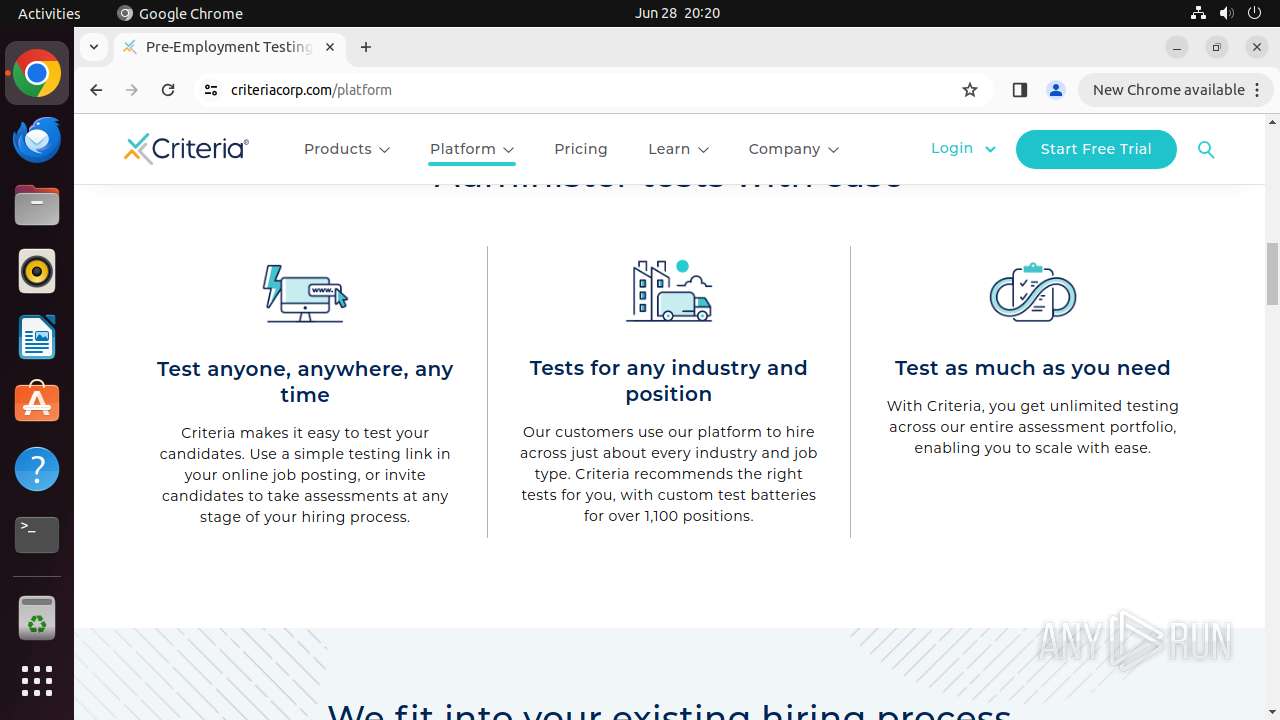This screenshot has height=720, width=1280.
Task: Open the Pricing page
Action: tap(581, 149)
